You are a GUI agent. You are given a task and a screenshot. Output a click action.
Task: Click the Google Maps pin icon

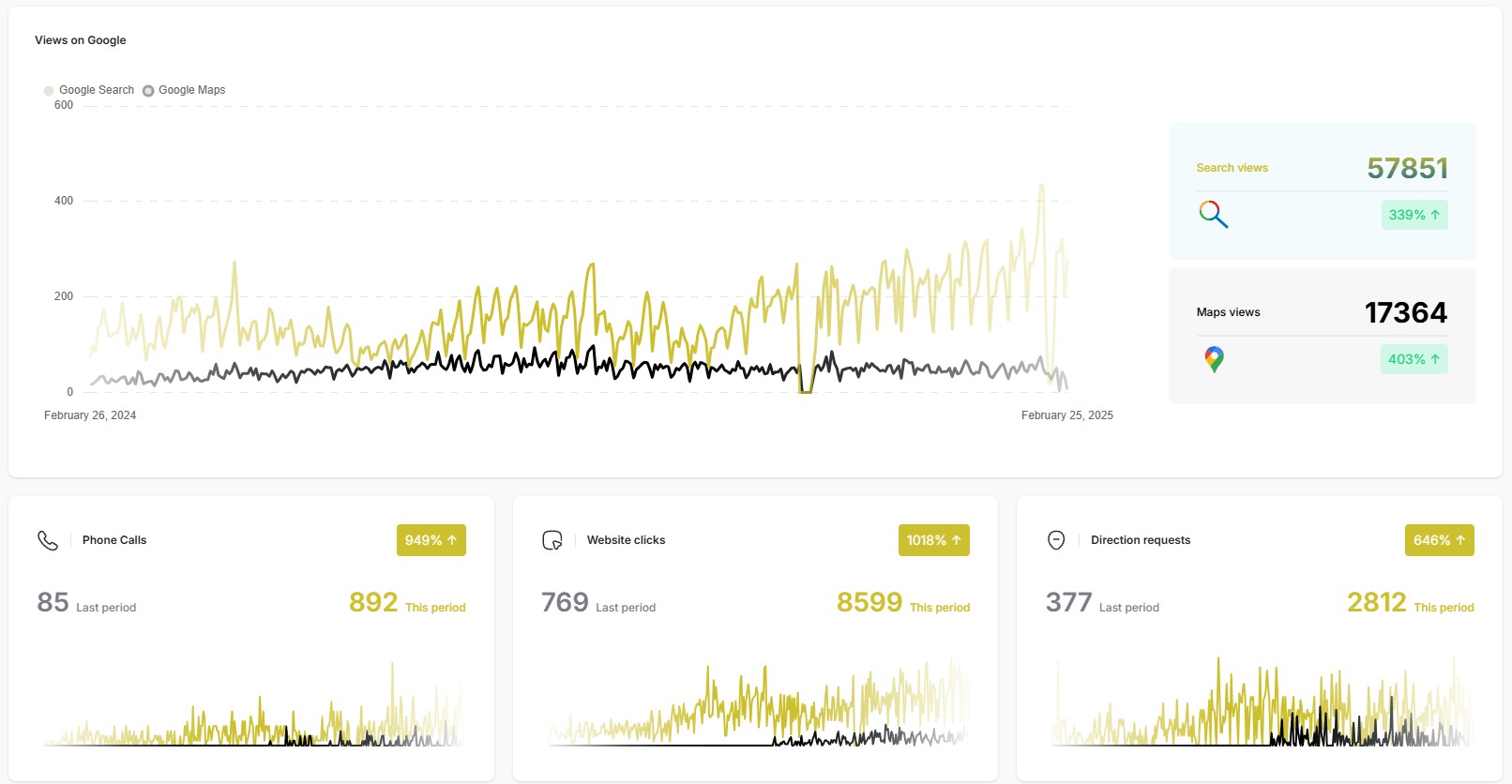(x=1214, y=359)
